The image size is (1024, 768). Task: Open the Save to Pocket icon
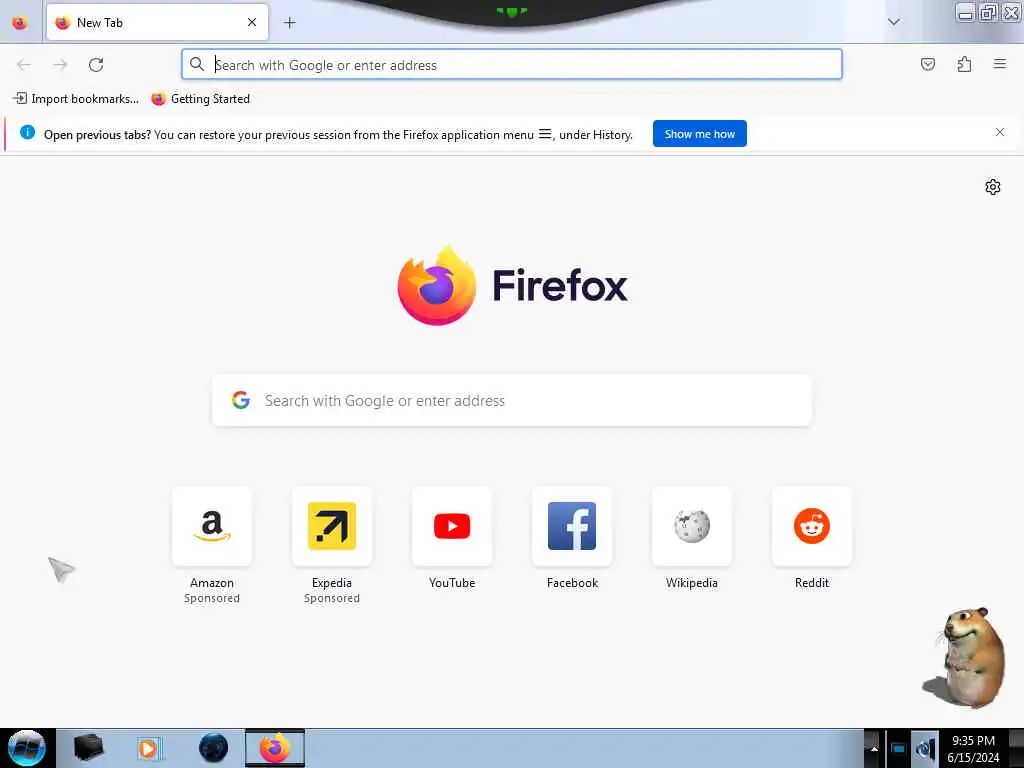pyautogui.click(x=927, y=64)
